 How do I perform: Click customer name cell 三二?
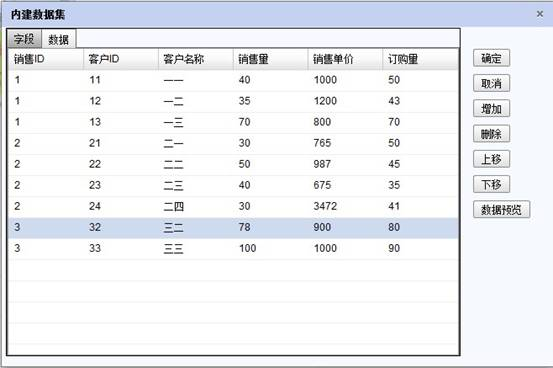coord(196,227)
